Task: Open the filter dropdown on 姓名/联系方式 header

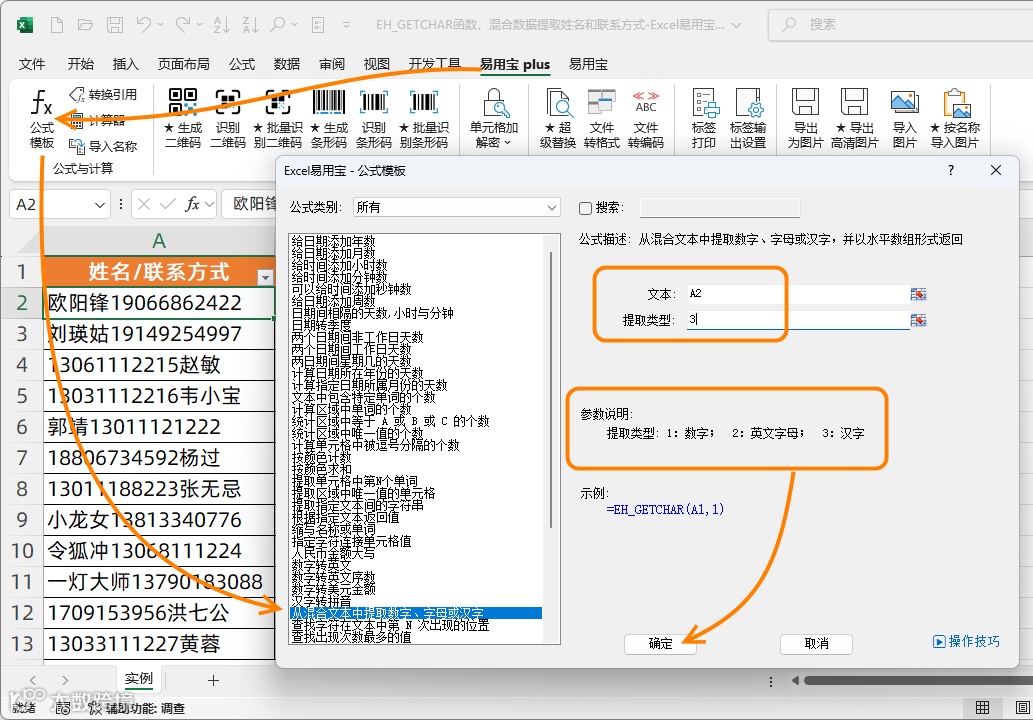Action: 265,277
